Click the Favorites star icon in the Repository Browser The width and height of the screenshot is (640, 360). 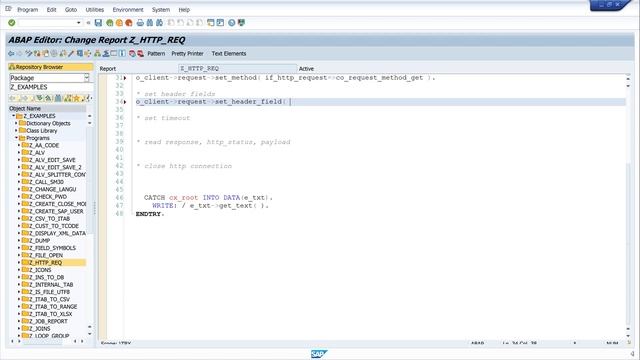point(76,98)
